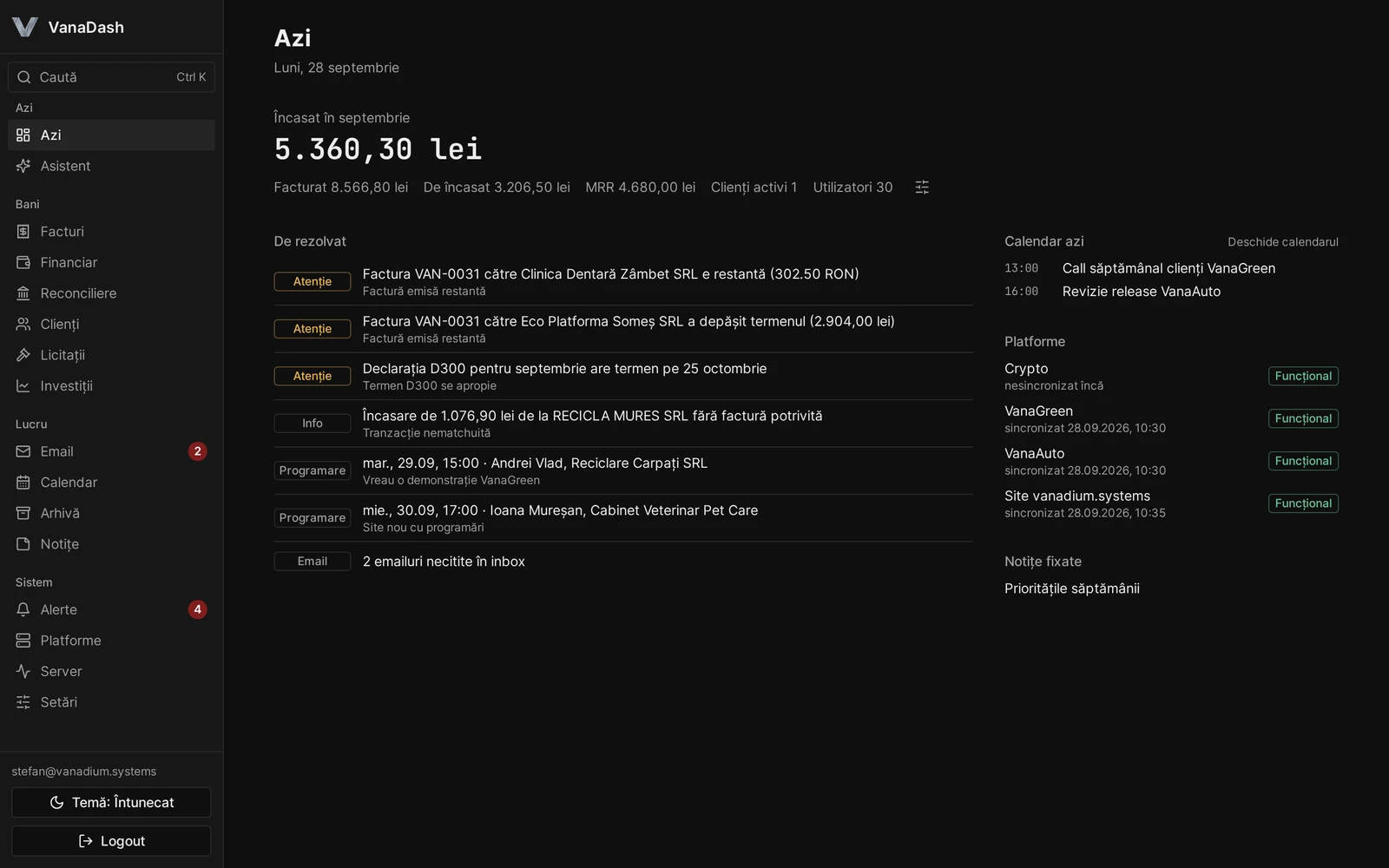Click the Platforme server stack icon
The height and width of the screenshot is (868, 1389).
[23, 641]
